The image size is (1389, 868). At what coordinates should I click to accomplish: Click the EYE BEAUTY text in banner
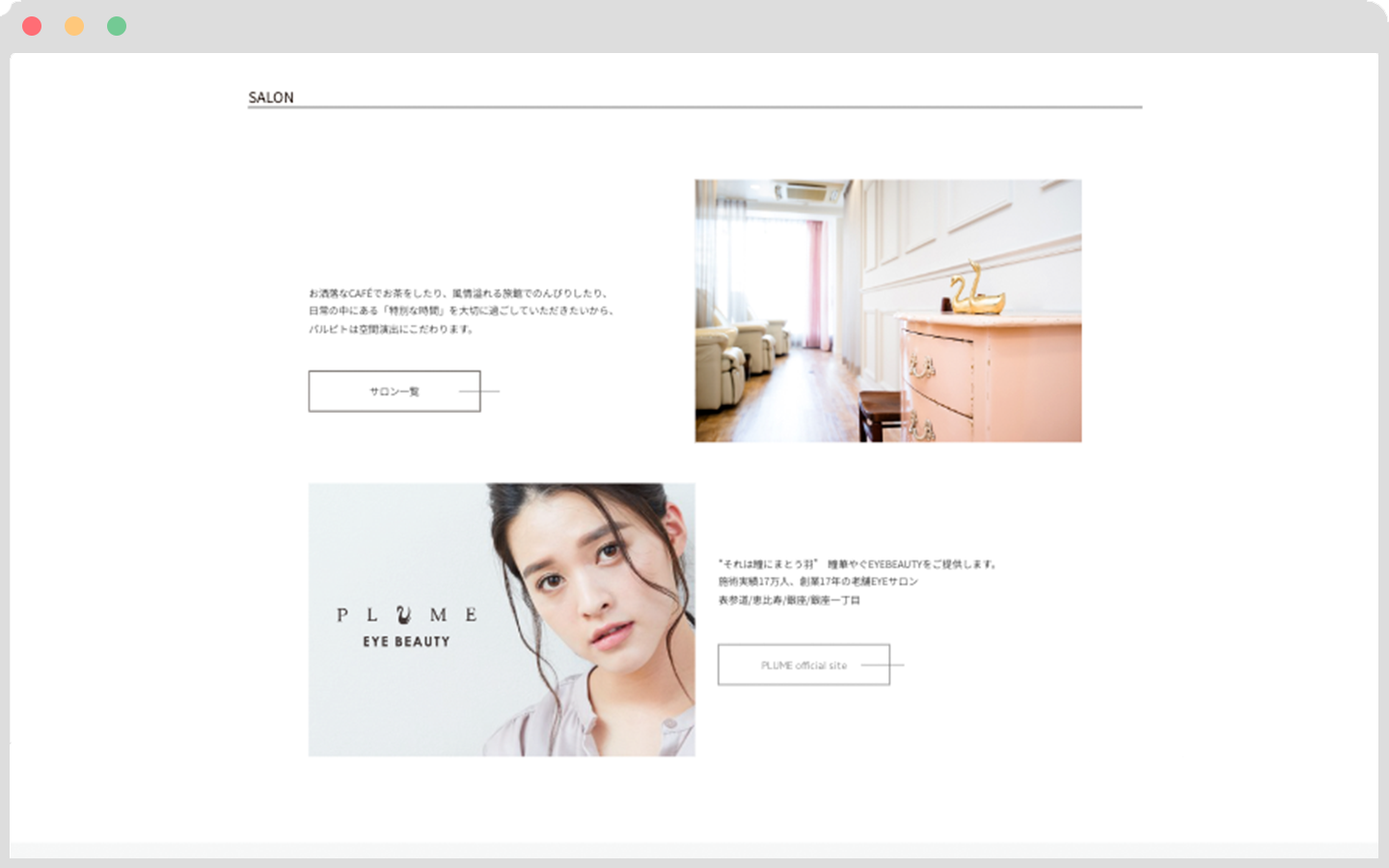tap(406, 641)
